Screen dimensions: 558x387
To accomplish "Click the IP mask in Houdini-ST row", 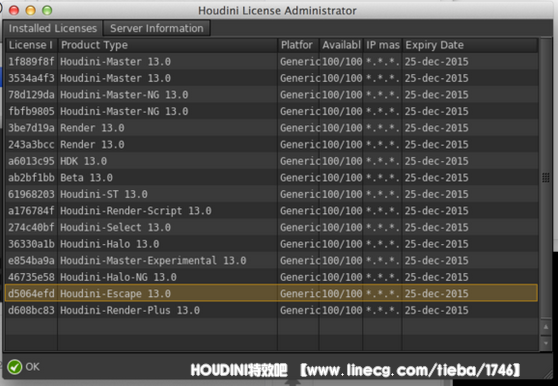I will (x=383, y=194).
